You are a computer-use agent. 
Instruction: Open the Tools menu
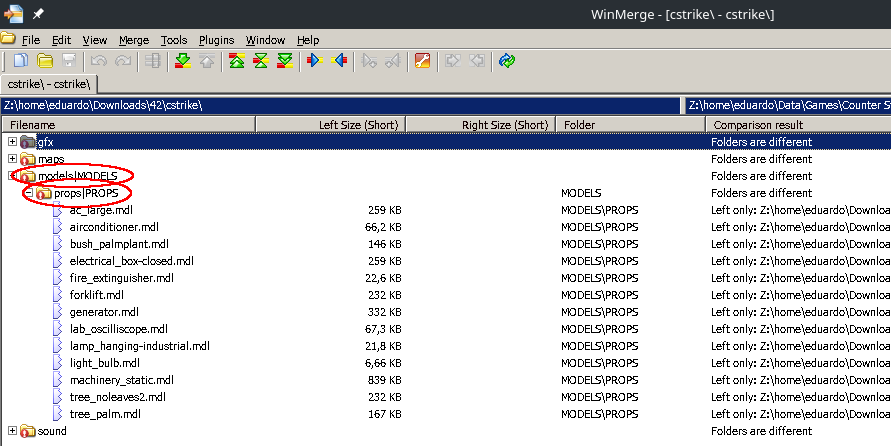174,40
